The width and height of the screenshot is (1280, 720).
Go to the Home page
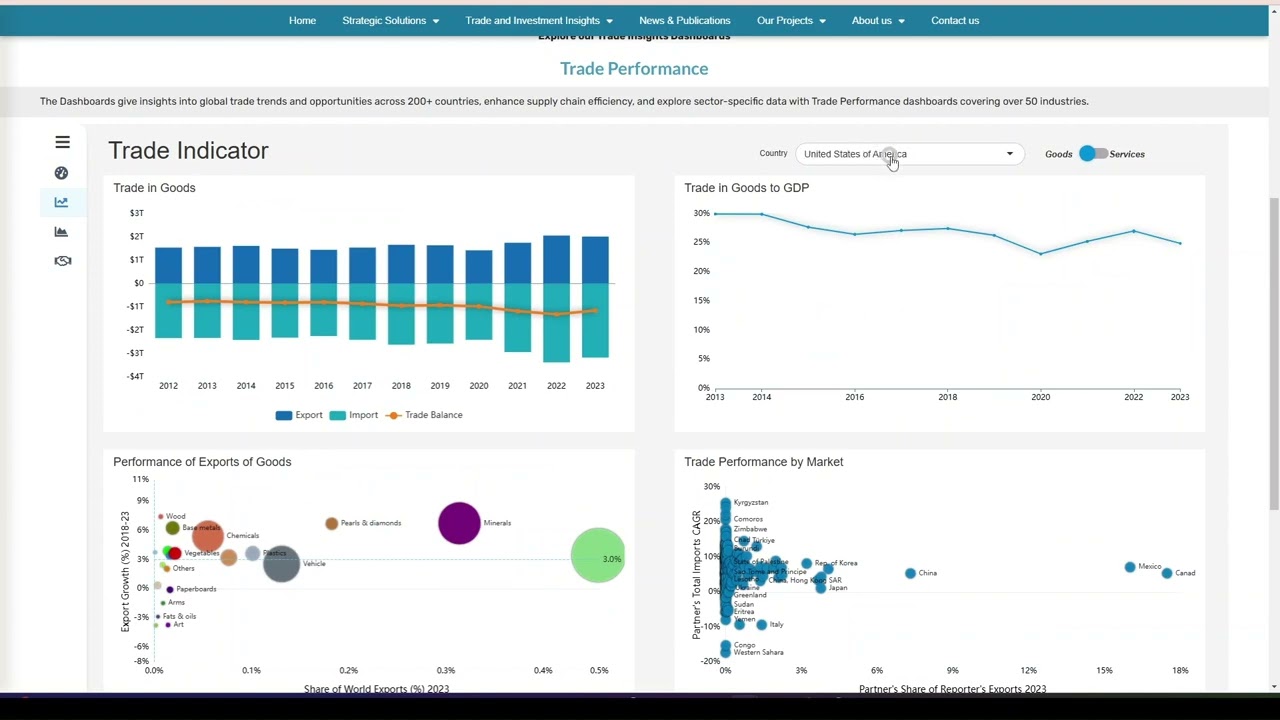point(302,20)
